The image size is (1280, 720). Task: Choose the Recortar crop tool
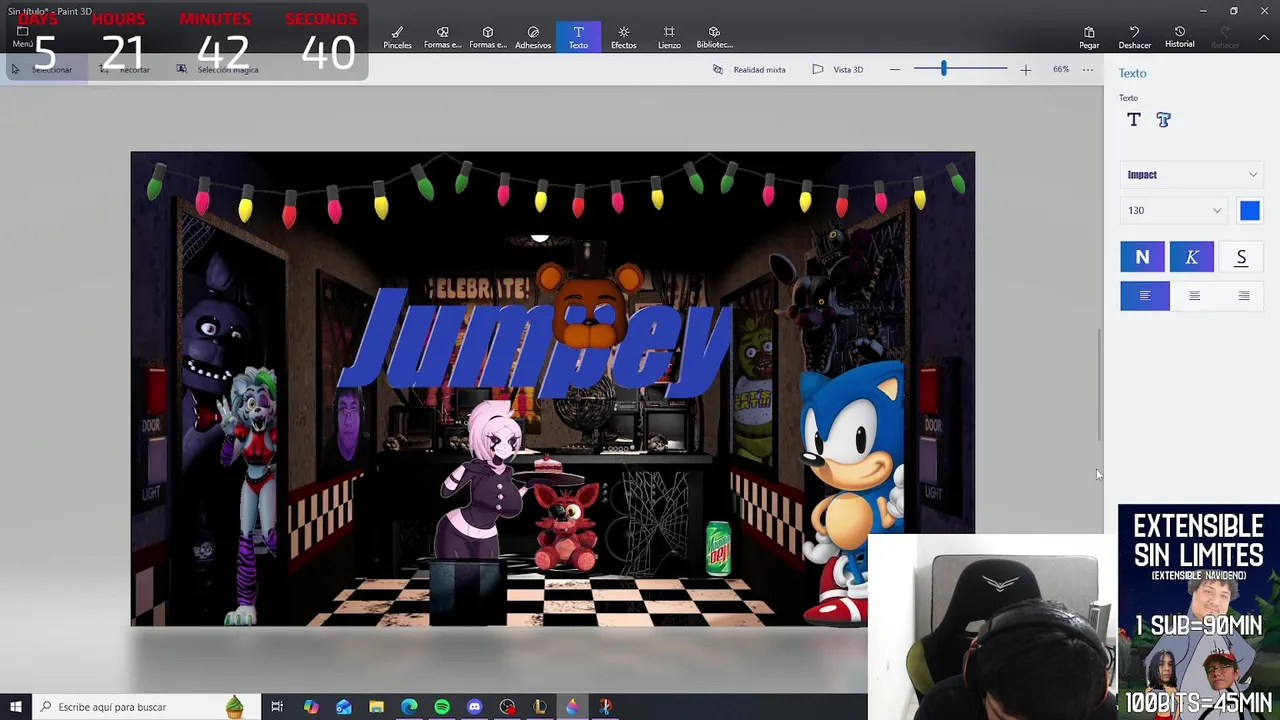pyautogui.click(x=125, y=69)
